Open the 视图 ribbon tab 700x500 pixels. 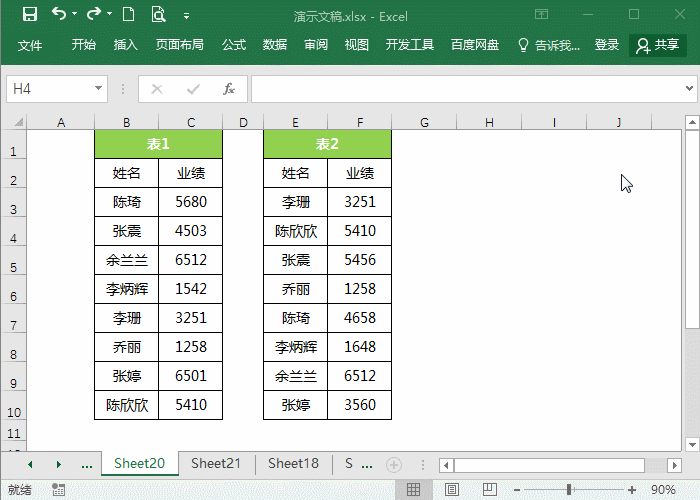357,45
